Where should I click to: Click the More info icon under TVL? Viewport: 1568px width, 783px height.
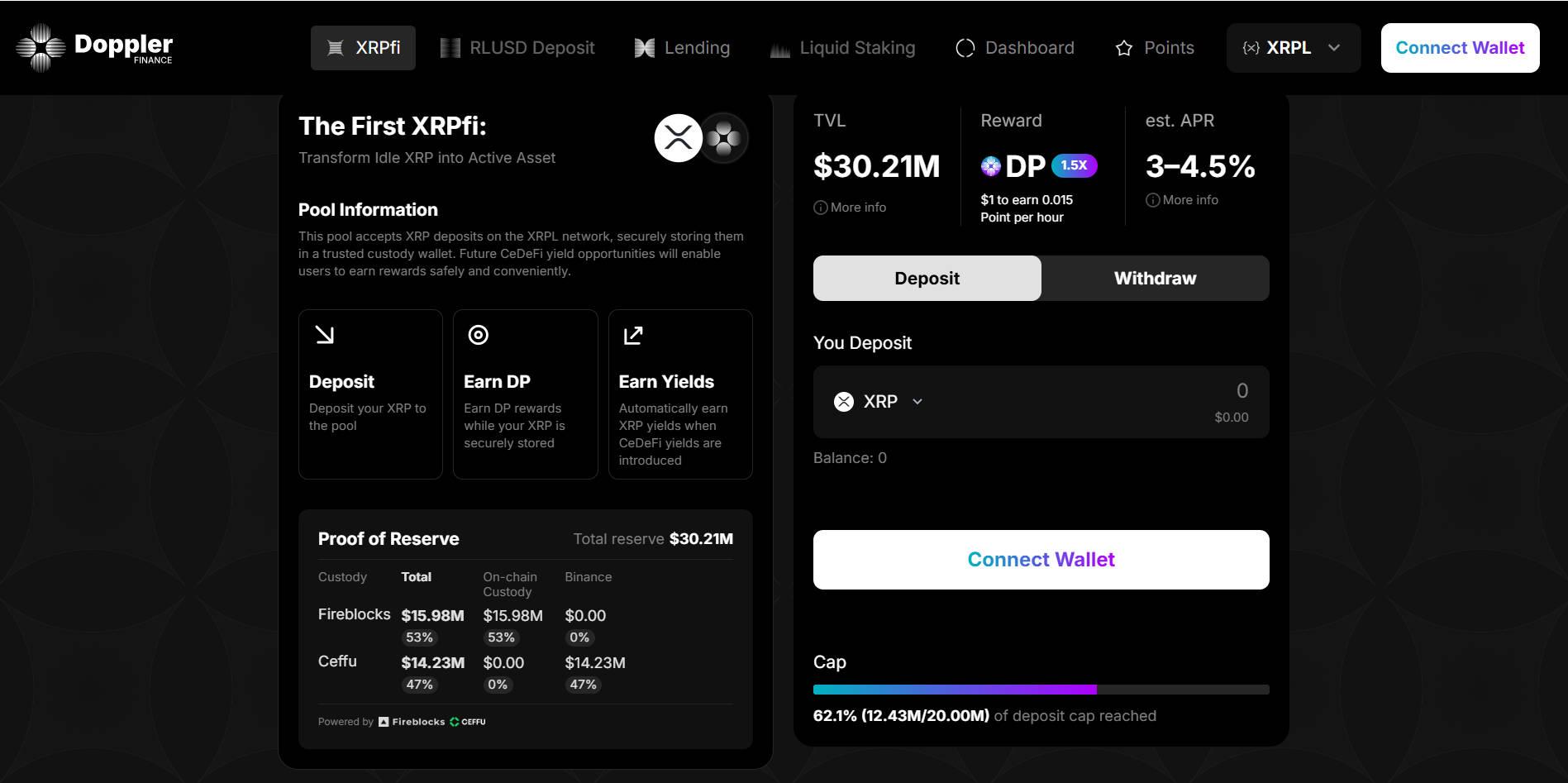819,208
